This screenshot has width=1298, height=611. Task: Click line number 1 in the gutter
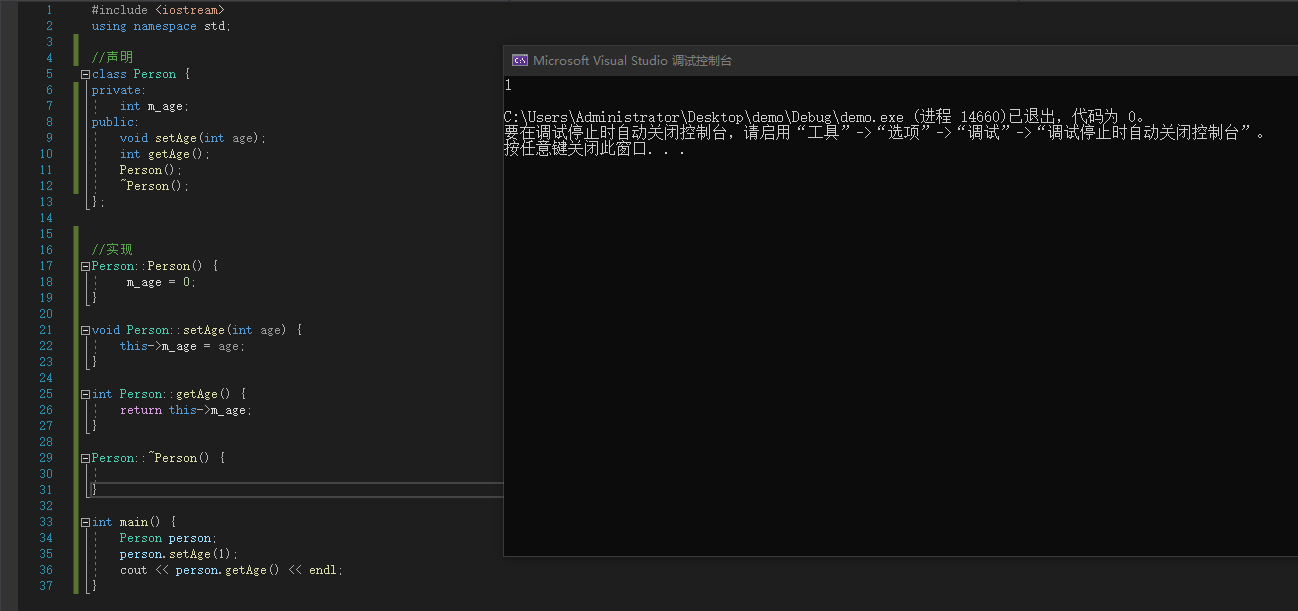[48, 10]
